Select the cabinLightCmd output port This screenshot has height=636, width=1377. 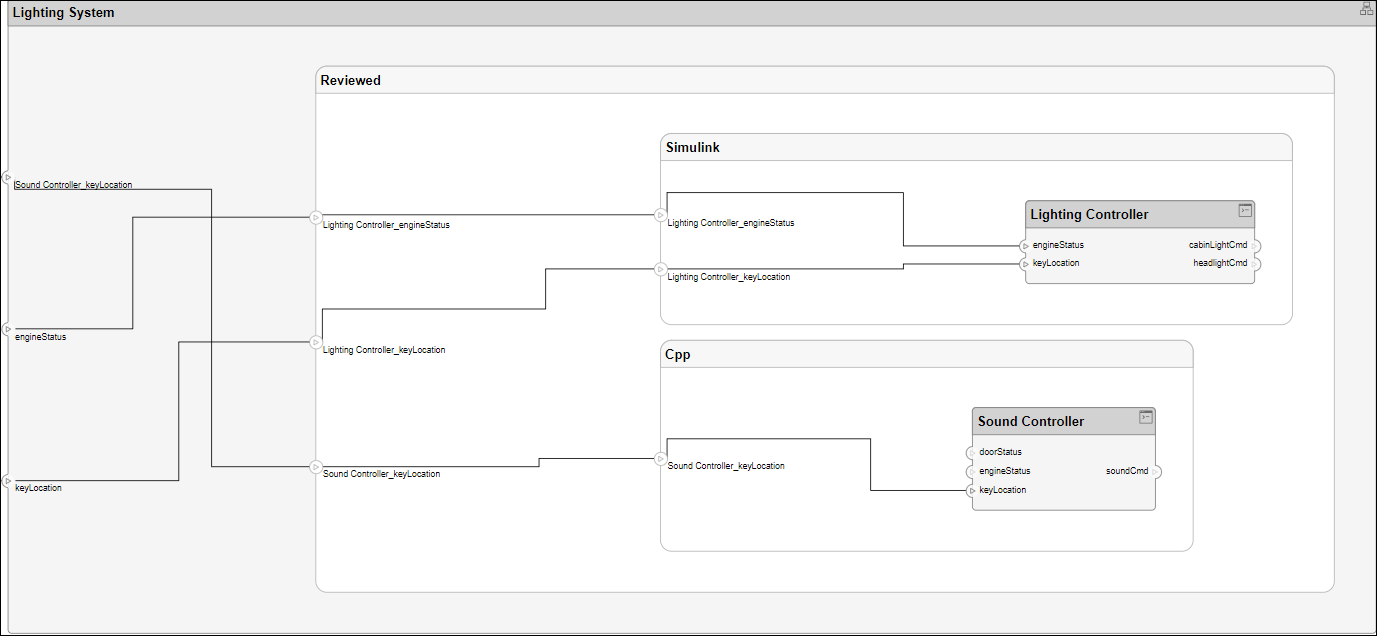click(x=1255, y=245)
